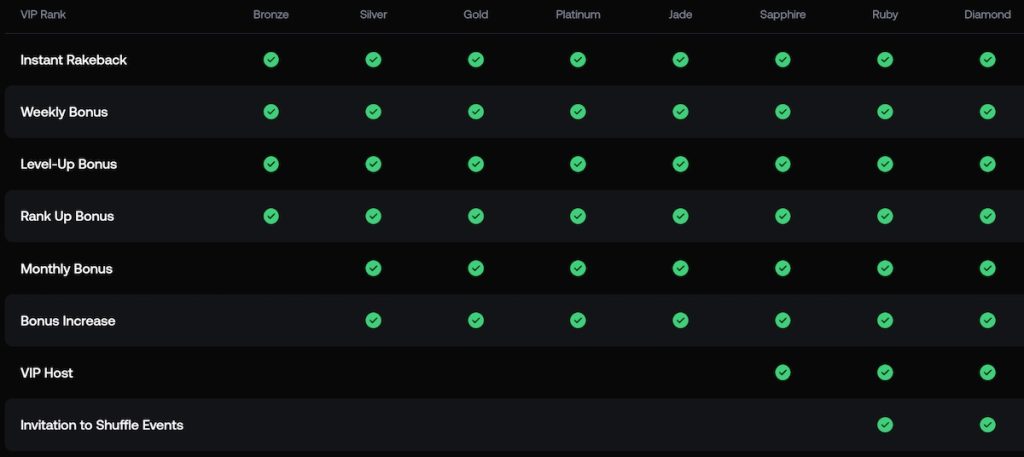
Task: Select the Invitation to Shuffle Events label
Action: click(102, 425)
